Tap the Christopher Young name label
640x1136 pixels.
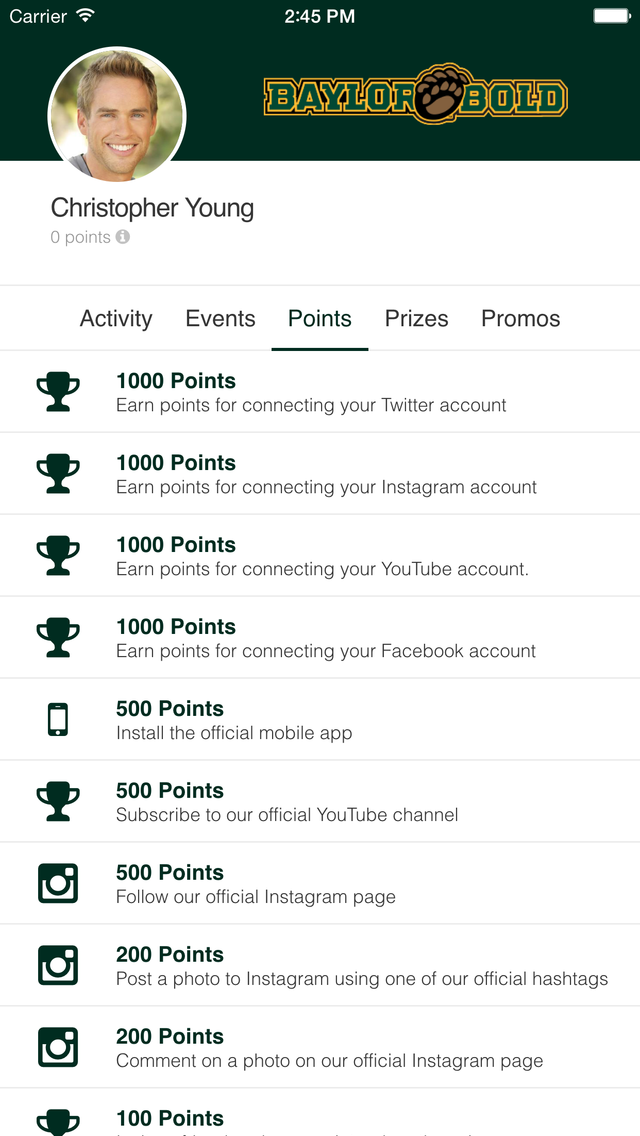[x=152, y=209]
